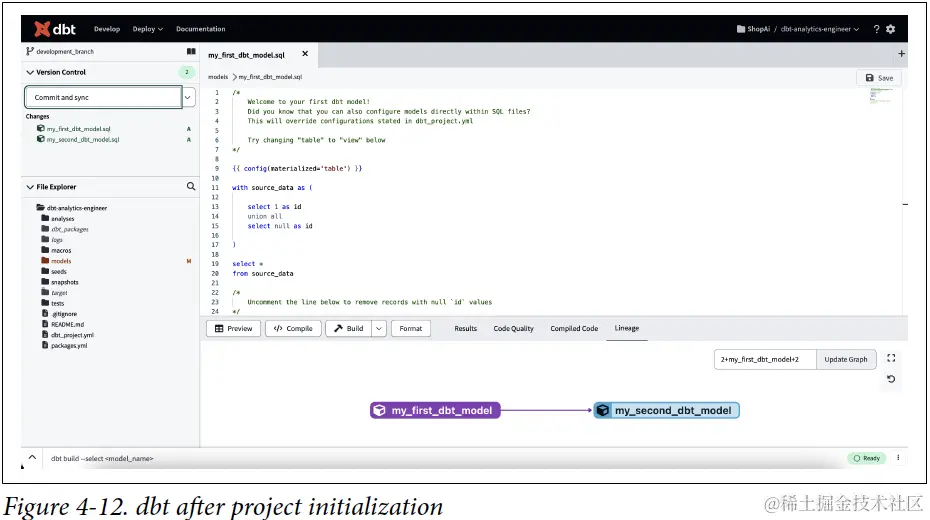The width and height of the screenshot is (930, 520).
Task: Click the code minimap preview
Action: tap(882, 95)
